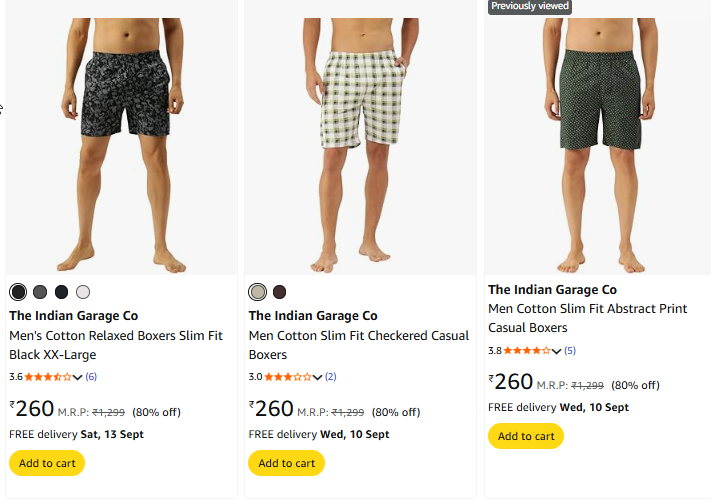Open the (5) reviews count link
This screenshot has width=711, height=504.
coord(570,351)
